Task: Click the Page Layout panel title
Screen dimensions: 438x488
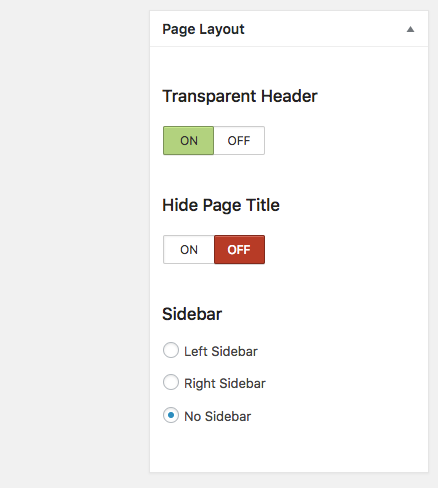Action: (x=203, y=29)
